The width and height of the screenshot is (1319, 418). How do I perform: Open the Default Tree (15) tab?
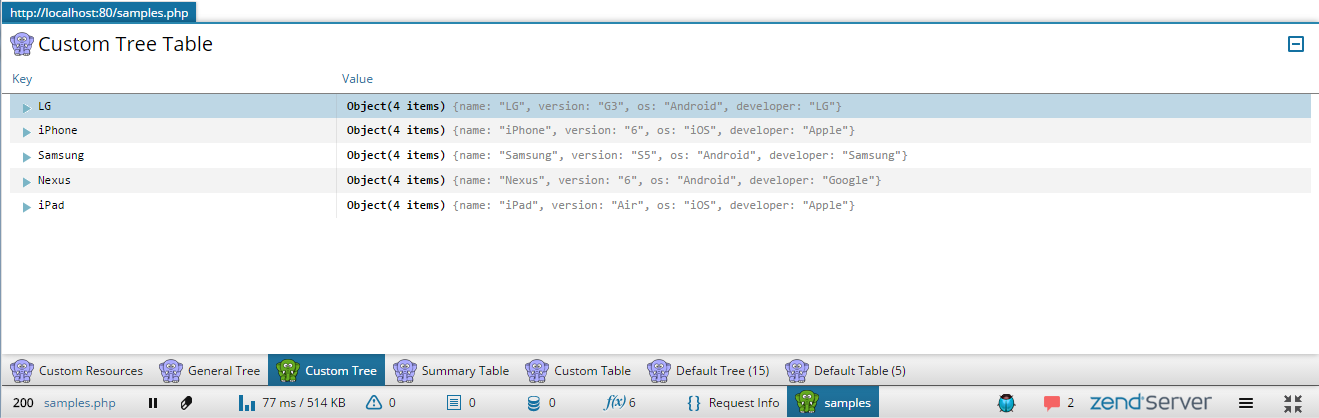coord(708,370)
